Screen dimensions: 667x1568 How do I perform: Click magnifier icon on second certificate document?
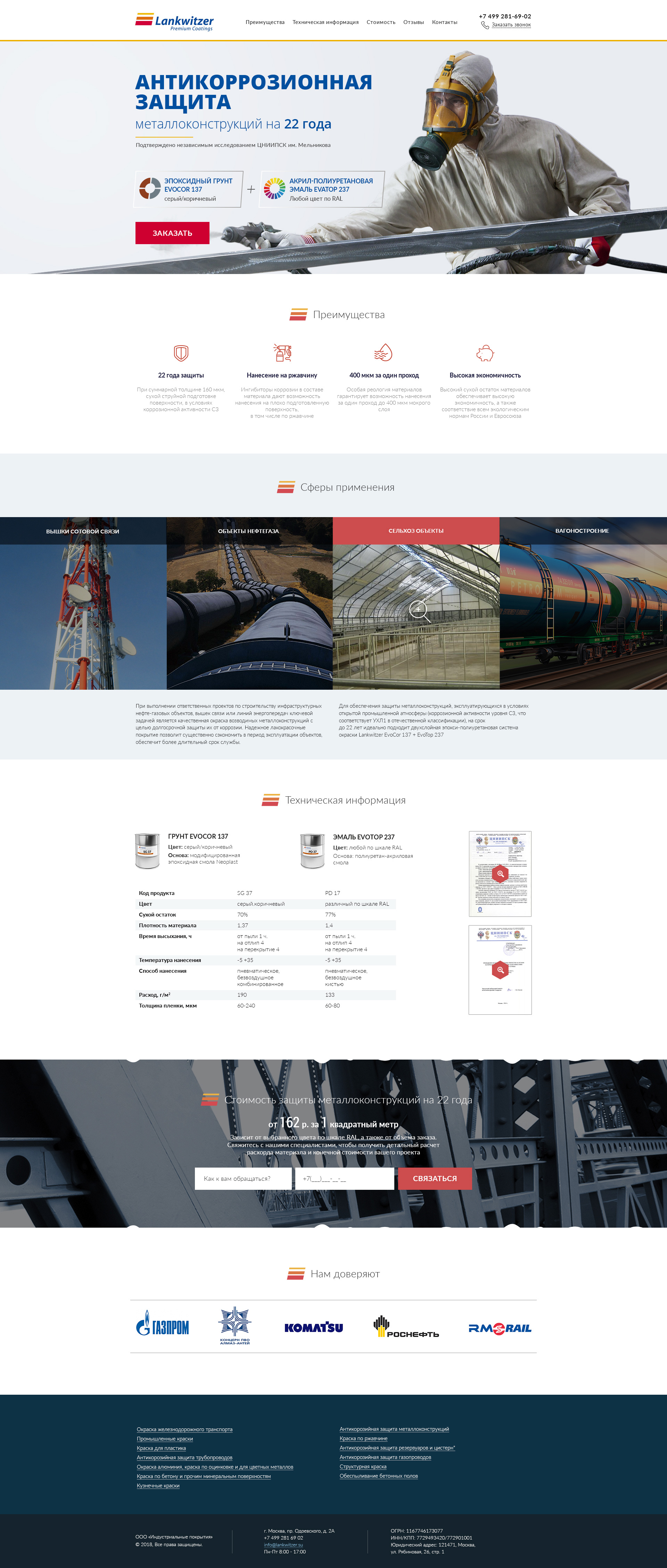[500, 969]
